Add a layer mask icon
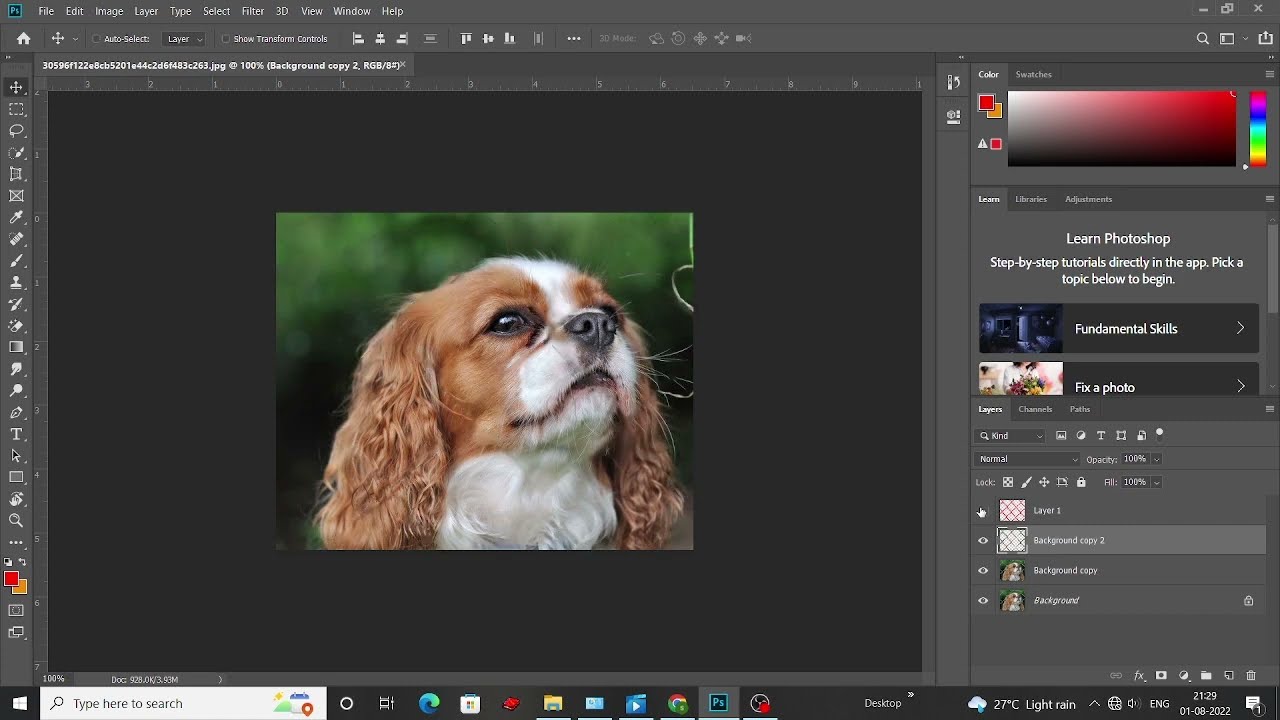Screen dimensions: 1280x720 tap(1161, 676)
